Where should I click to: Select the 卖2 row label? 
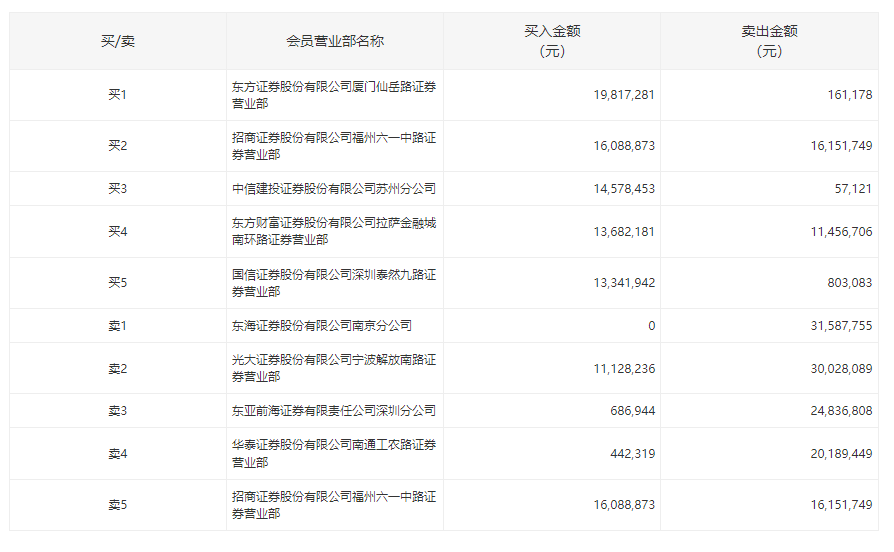[x=118, y=368]
